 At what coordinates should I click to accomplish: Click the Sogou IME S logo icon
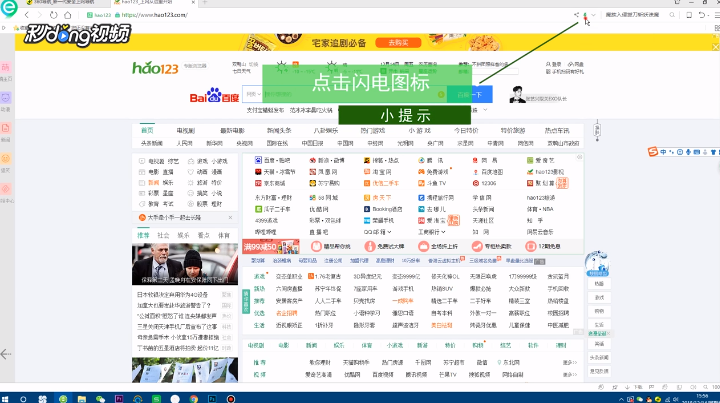click(653, 151)
